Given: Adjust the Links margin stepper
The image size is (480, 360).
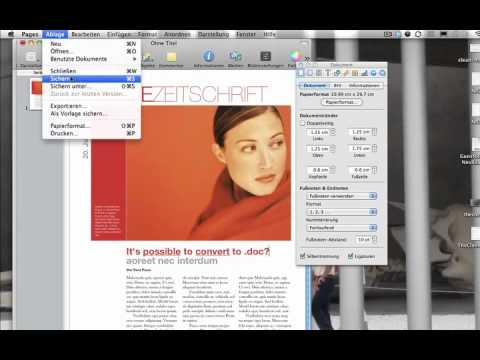Looking at the screenshot, I should pos(333,132).
